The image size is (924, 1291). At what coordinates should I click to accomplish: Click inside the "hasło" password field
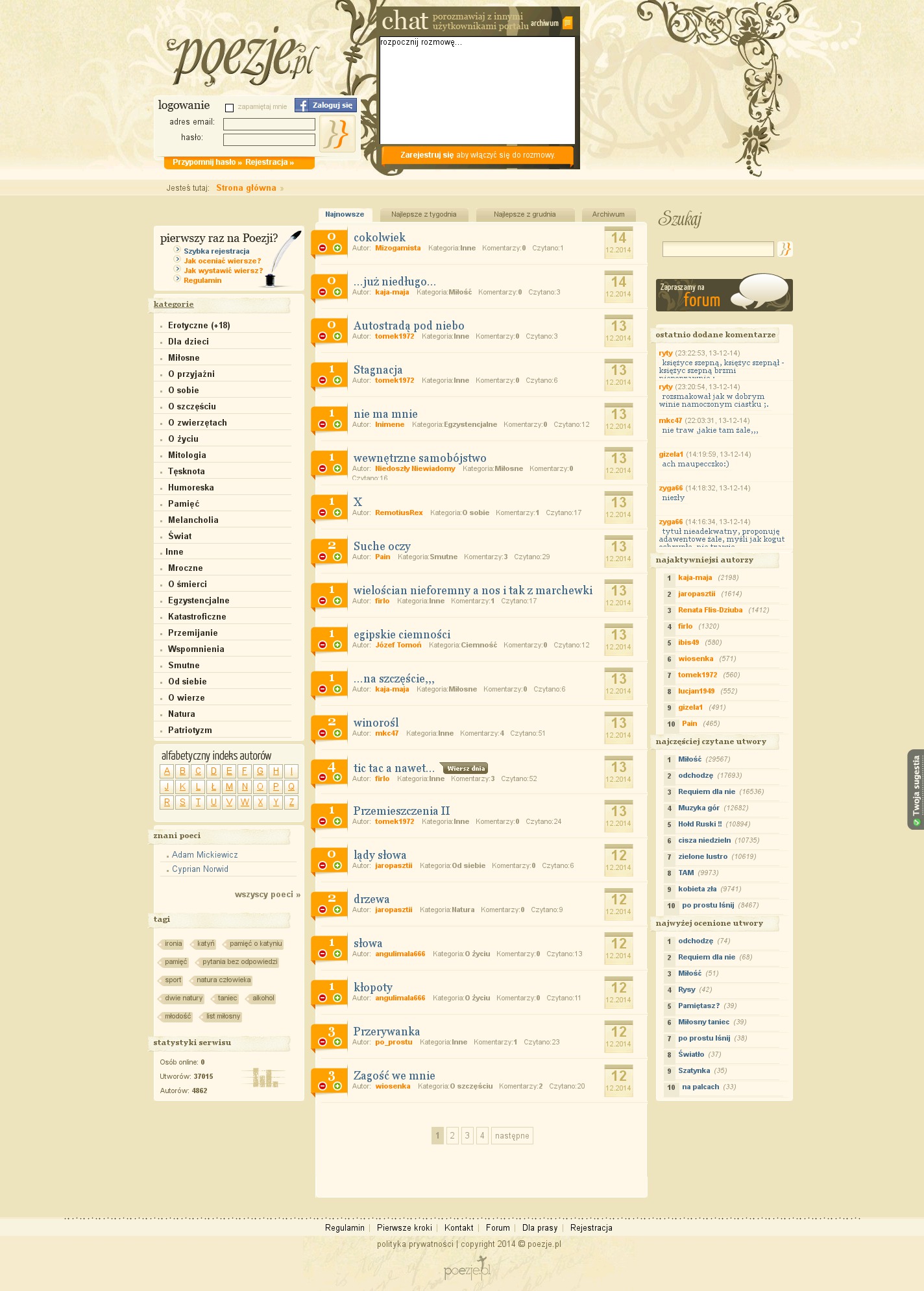click(269, 139)
